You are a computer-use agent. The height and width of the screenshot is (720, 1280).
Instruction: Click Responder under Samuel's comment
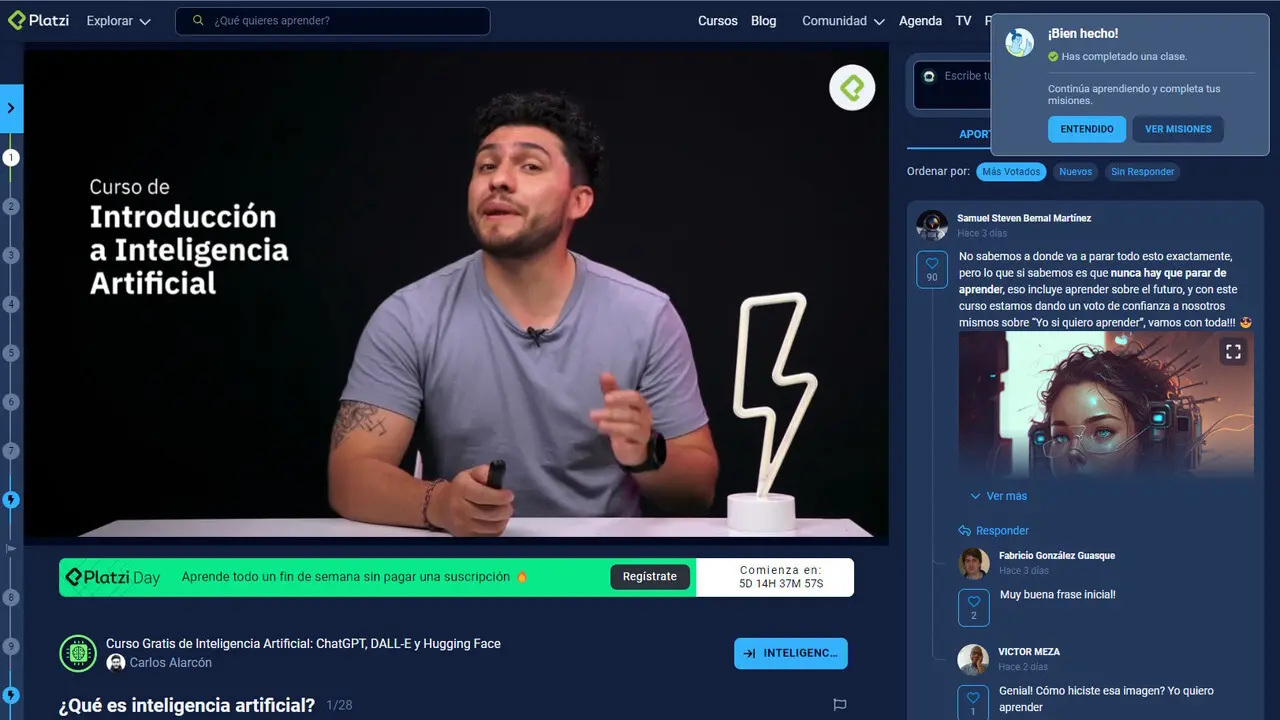[994, 531]
